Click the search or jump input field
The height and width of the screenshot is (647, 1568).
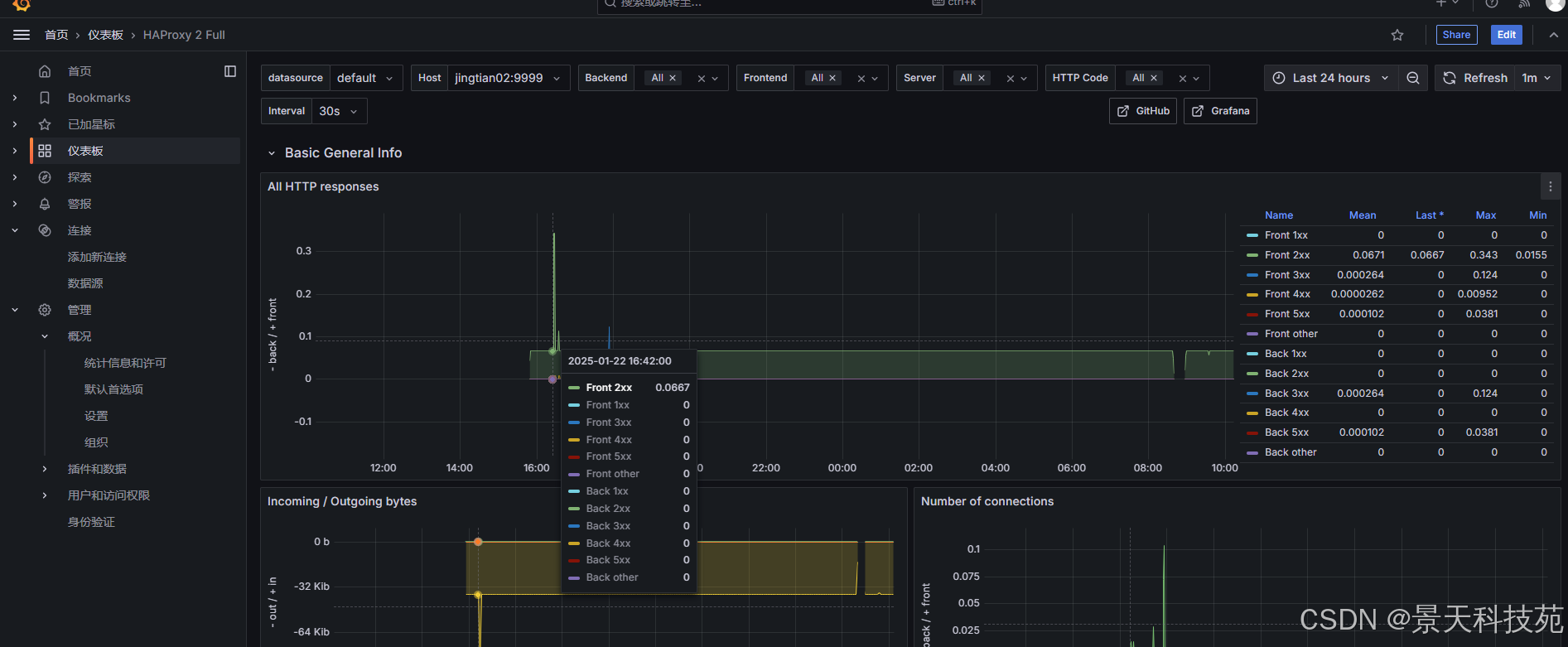pos(789,5)
